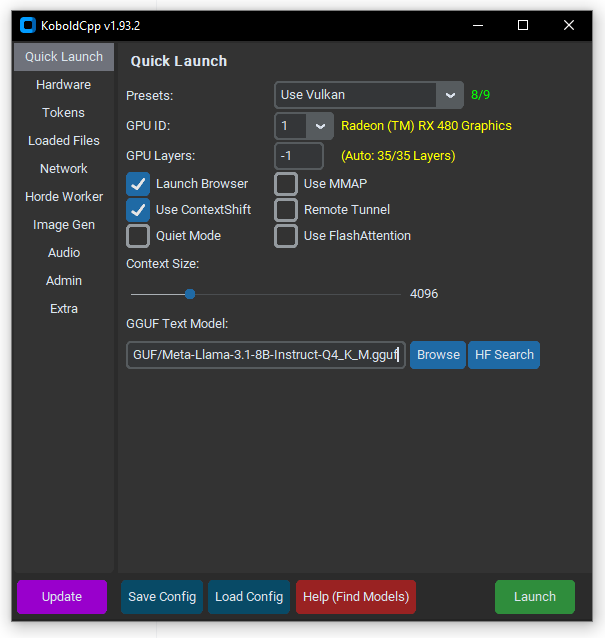Viewport: 605px width, 638px height.
Task: Turn on the Remote Tunnel checkbox
Action: pyautogui.click(x=286, y=210)
